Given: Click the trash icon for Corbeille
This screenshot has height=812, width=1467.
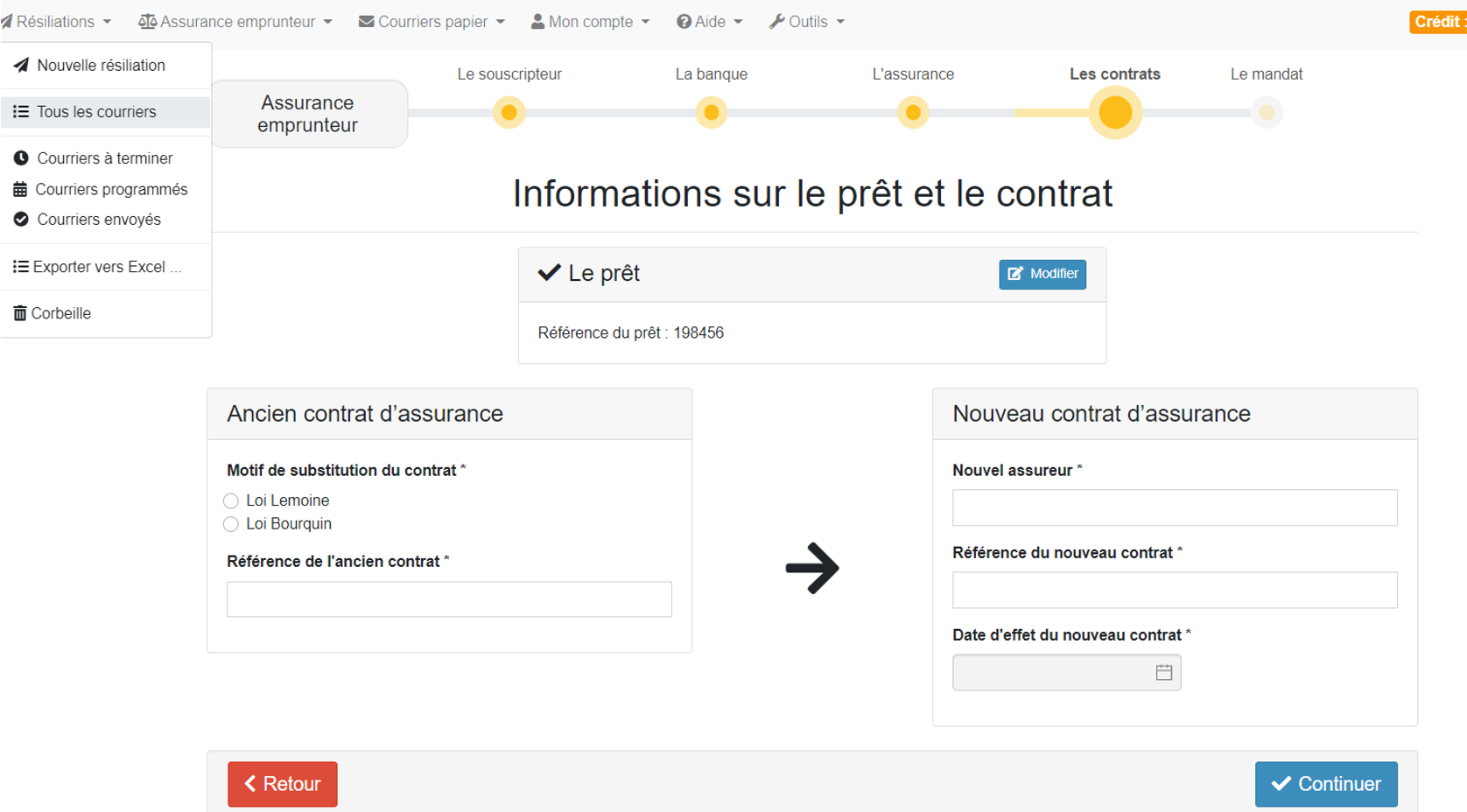Looking at the screenshot, I should coord(19,313).
